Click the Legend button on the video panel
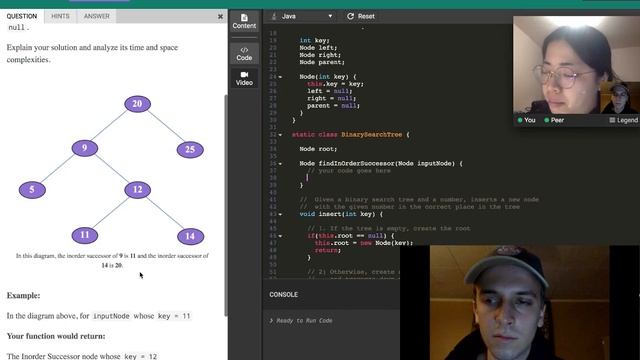Screen dimensions: 640x360 tap(623, 120)
